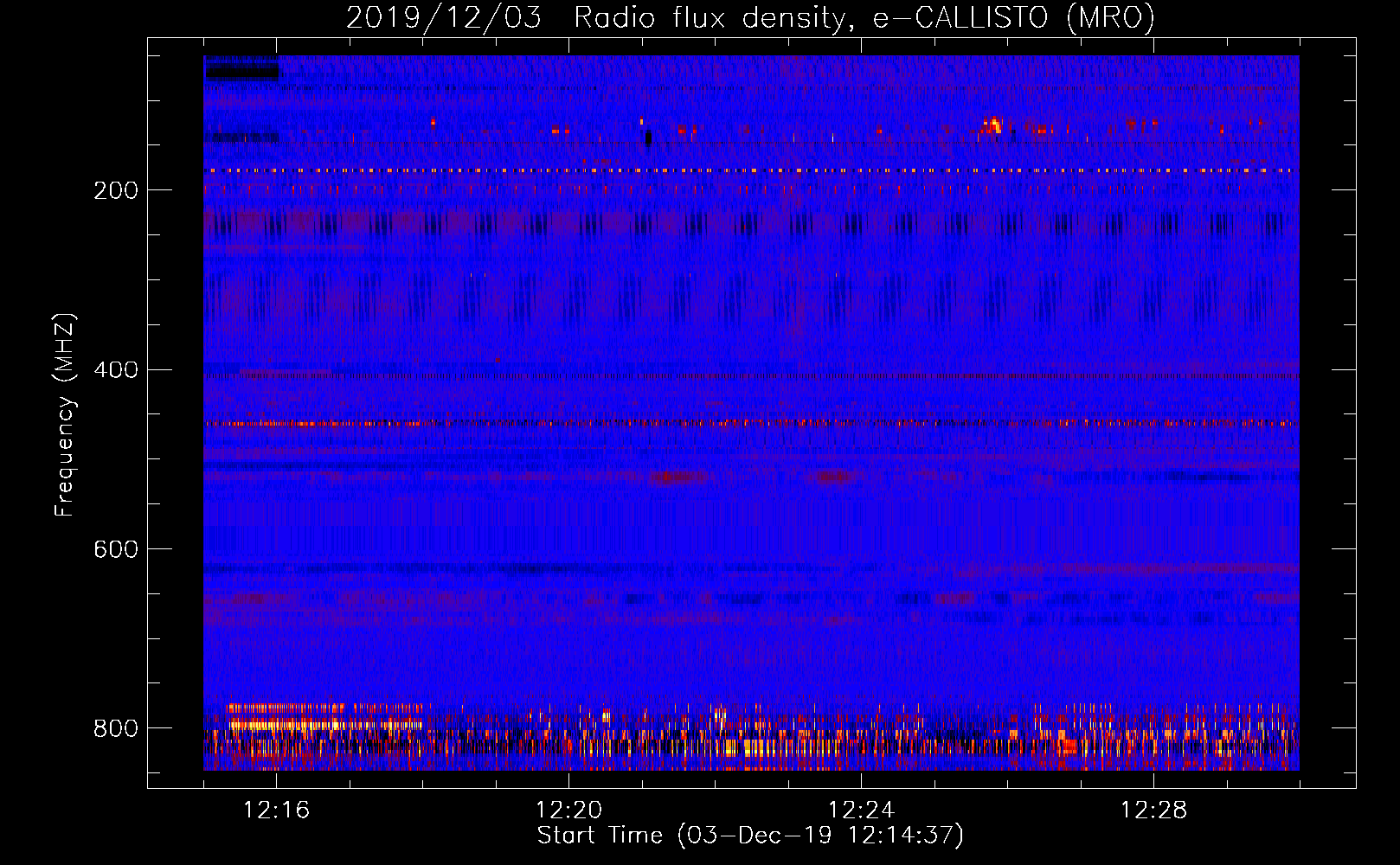Click the '12:16' time tick label
Image resolution: width=1400 pixels, height=865 pixels.
point(276,810)
